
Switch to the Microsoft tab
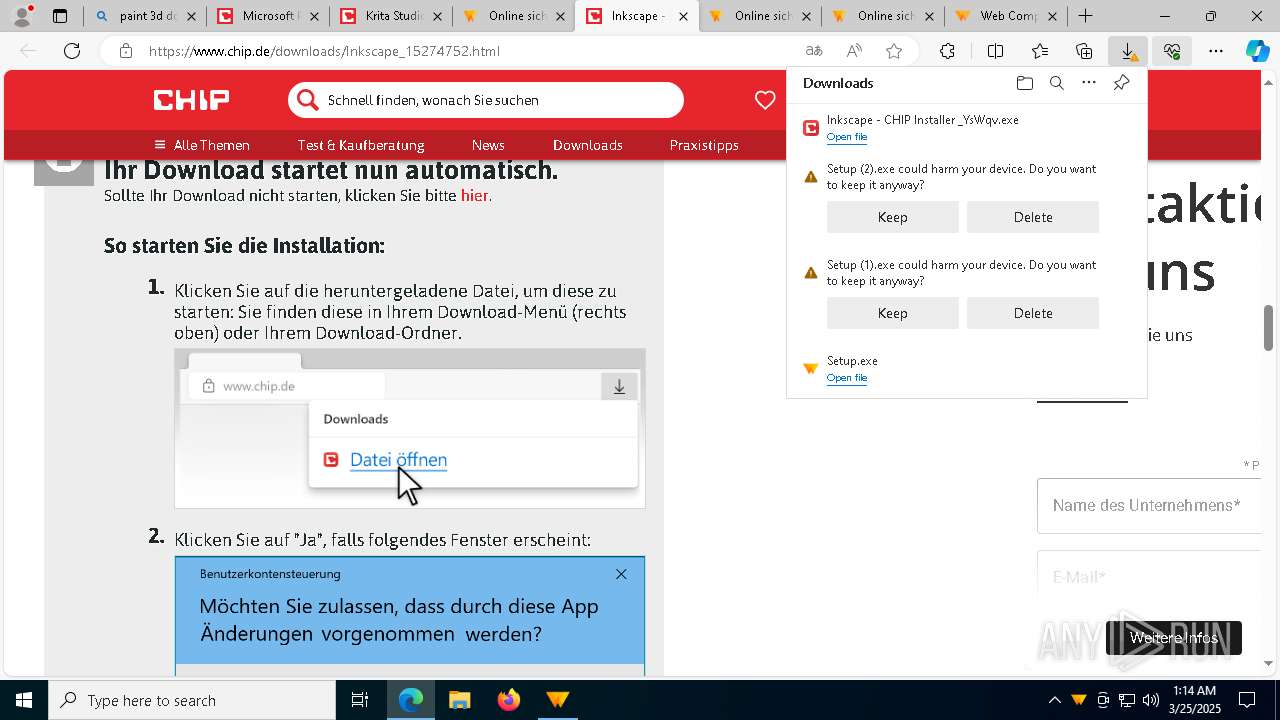268,16
